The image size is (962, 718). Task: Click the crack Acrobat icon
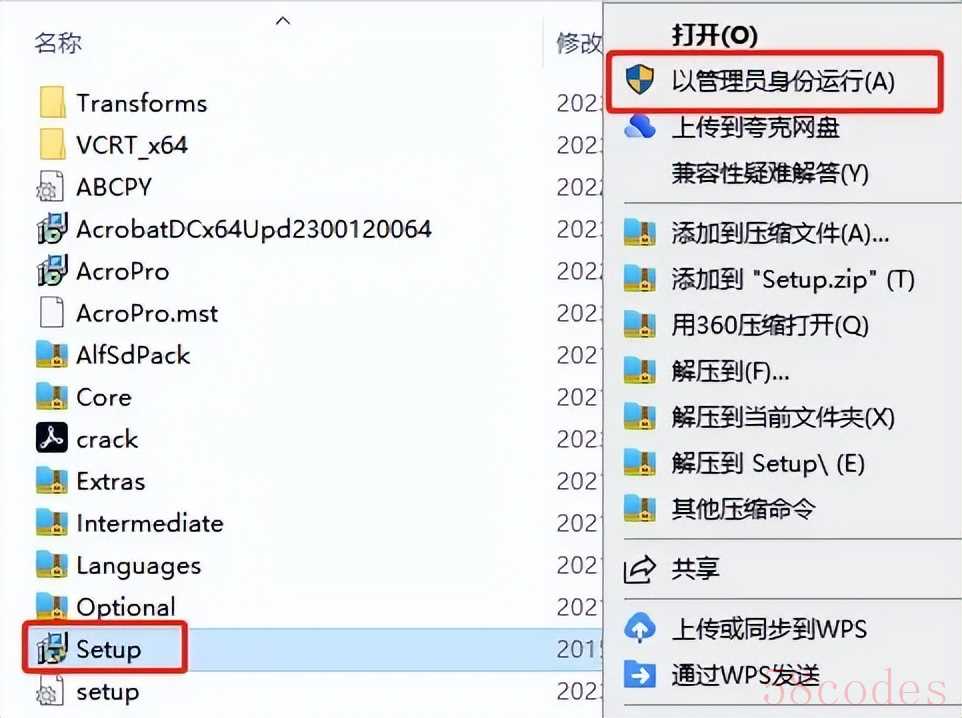[52, 438]
